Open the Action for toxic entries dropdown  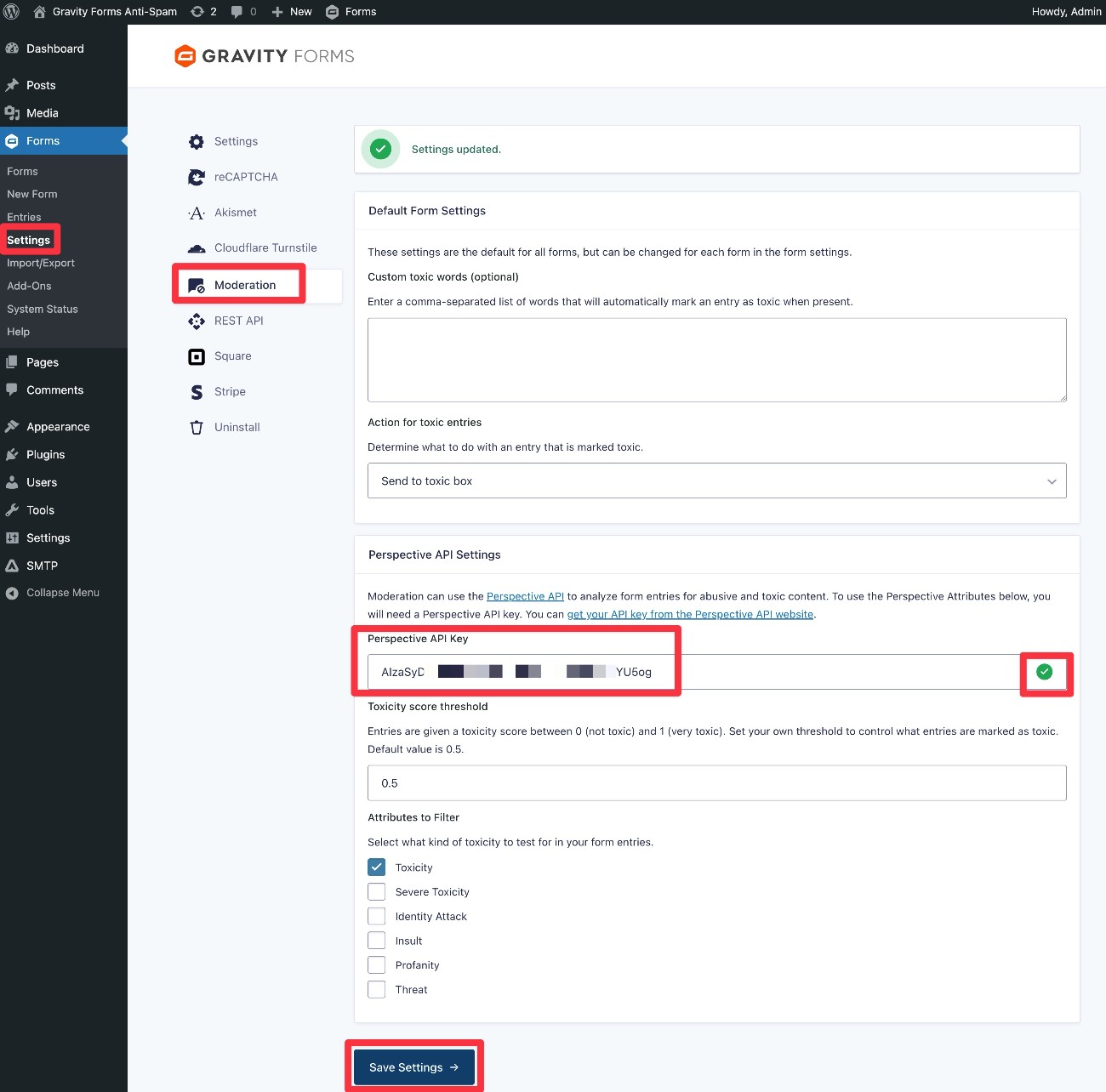coord(716,481)
